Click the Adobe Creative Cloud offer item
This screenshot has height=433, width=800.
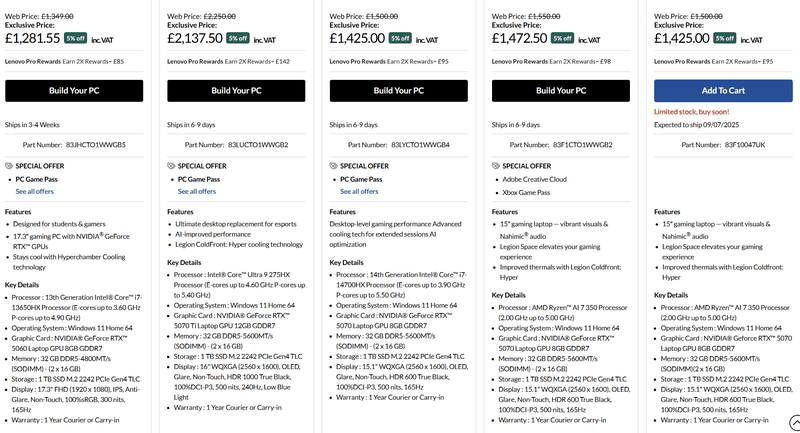point(534,180)
